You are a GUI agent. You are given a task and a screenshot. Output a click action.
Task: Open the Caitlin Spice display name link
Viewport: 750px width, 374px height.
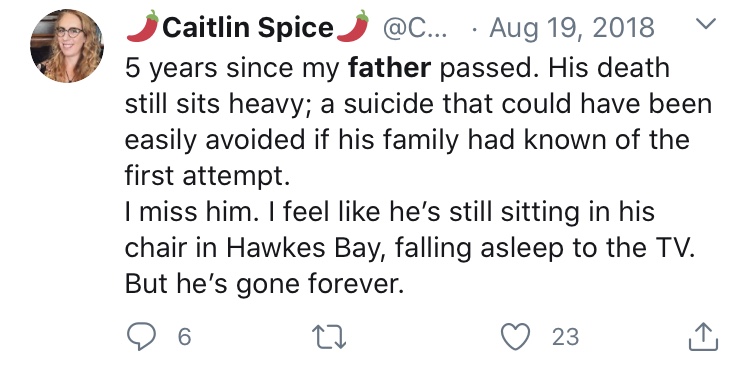coord(248,27)
